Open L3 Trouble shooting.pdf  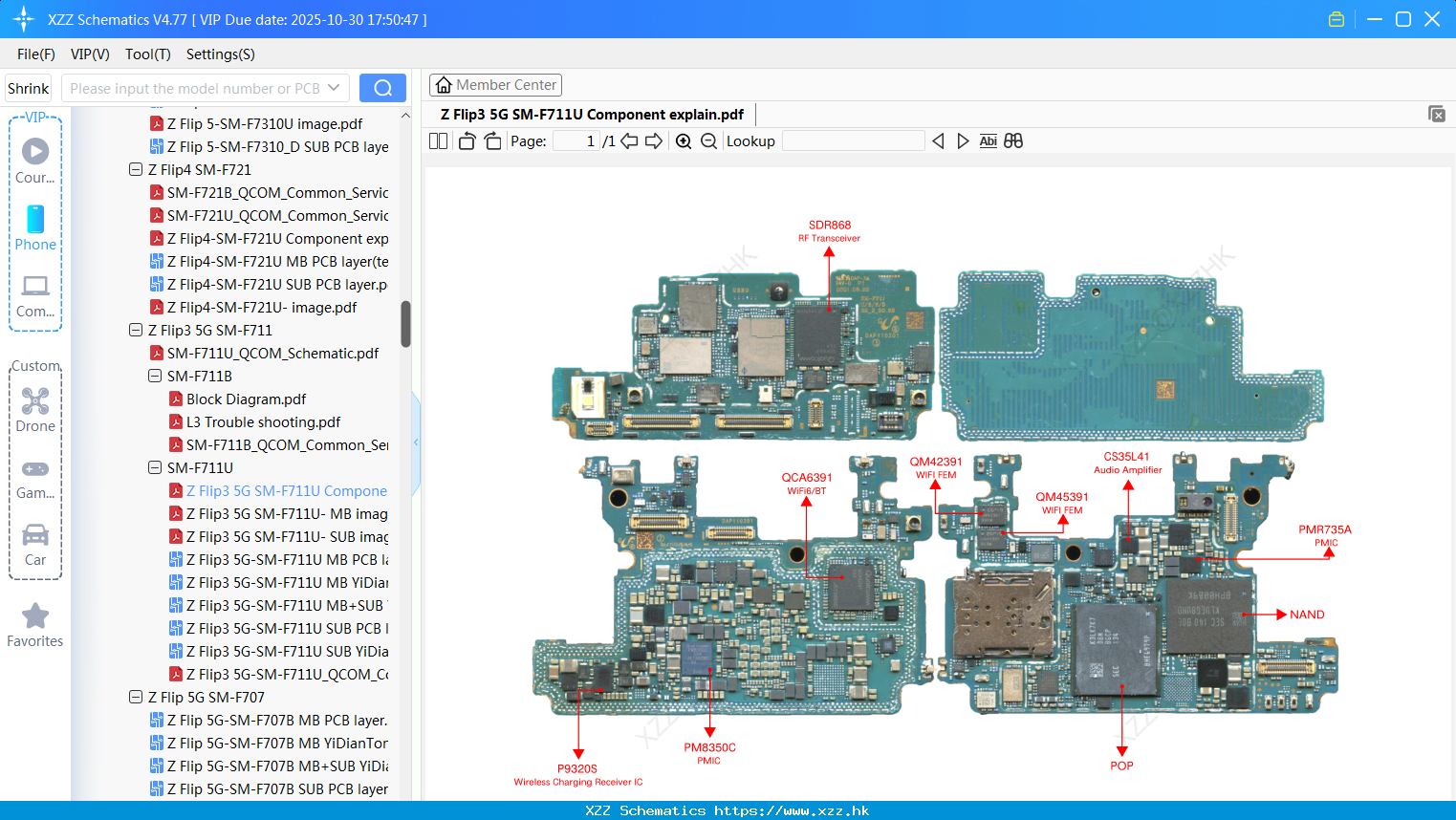pyautogui.click(x=255, y=422)
